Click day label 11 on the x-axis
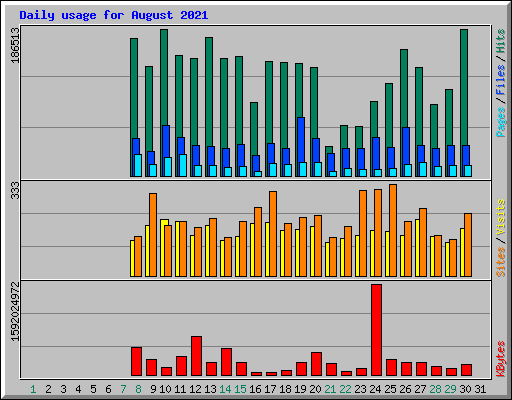 (180, 389)
